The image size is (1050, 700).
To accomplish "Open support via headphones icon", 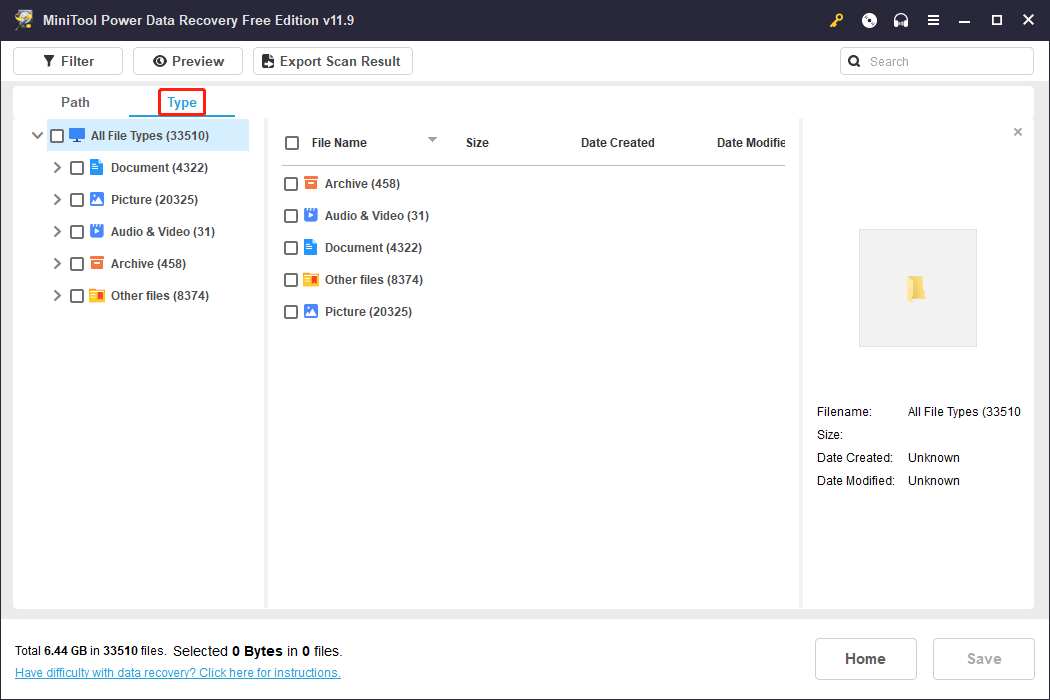I will click(901, 20).
